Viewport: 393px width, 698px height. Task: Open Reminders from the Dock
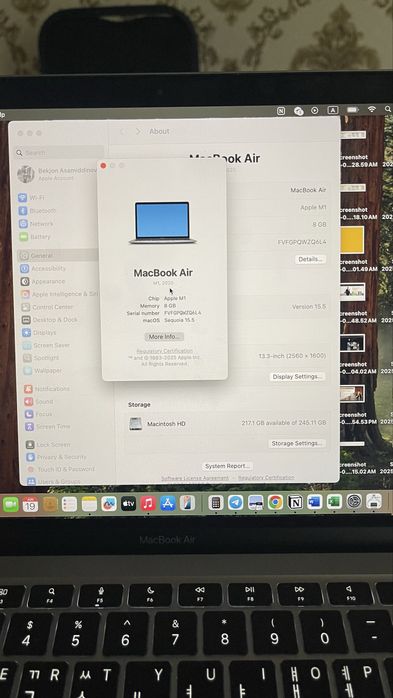click(x=69, y=504)
